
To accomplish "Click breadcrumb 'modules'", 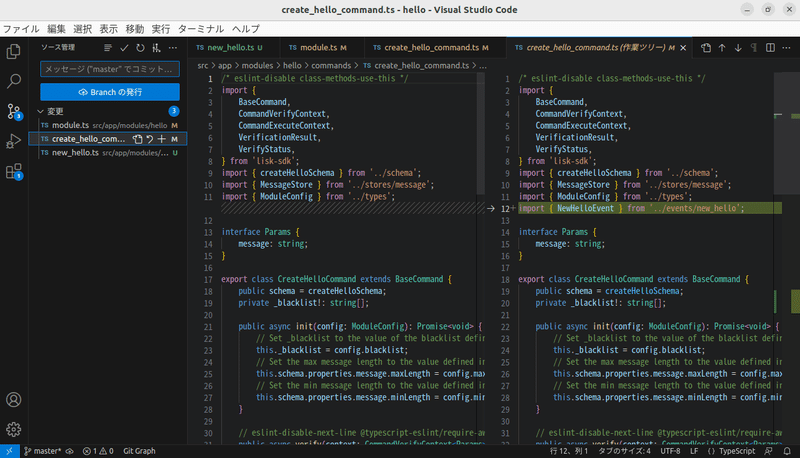I will pos(257,65).
